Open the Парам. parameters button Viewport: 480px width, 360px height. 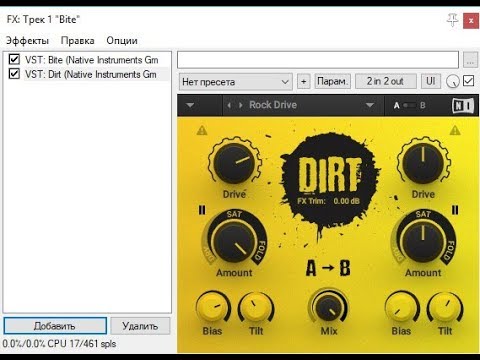click(x=333, y=81)
